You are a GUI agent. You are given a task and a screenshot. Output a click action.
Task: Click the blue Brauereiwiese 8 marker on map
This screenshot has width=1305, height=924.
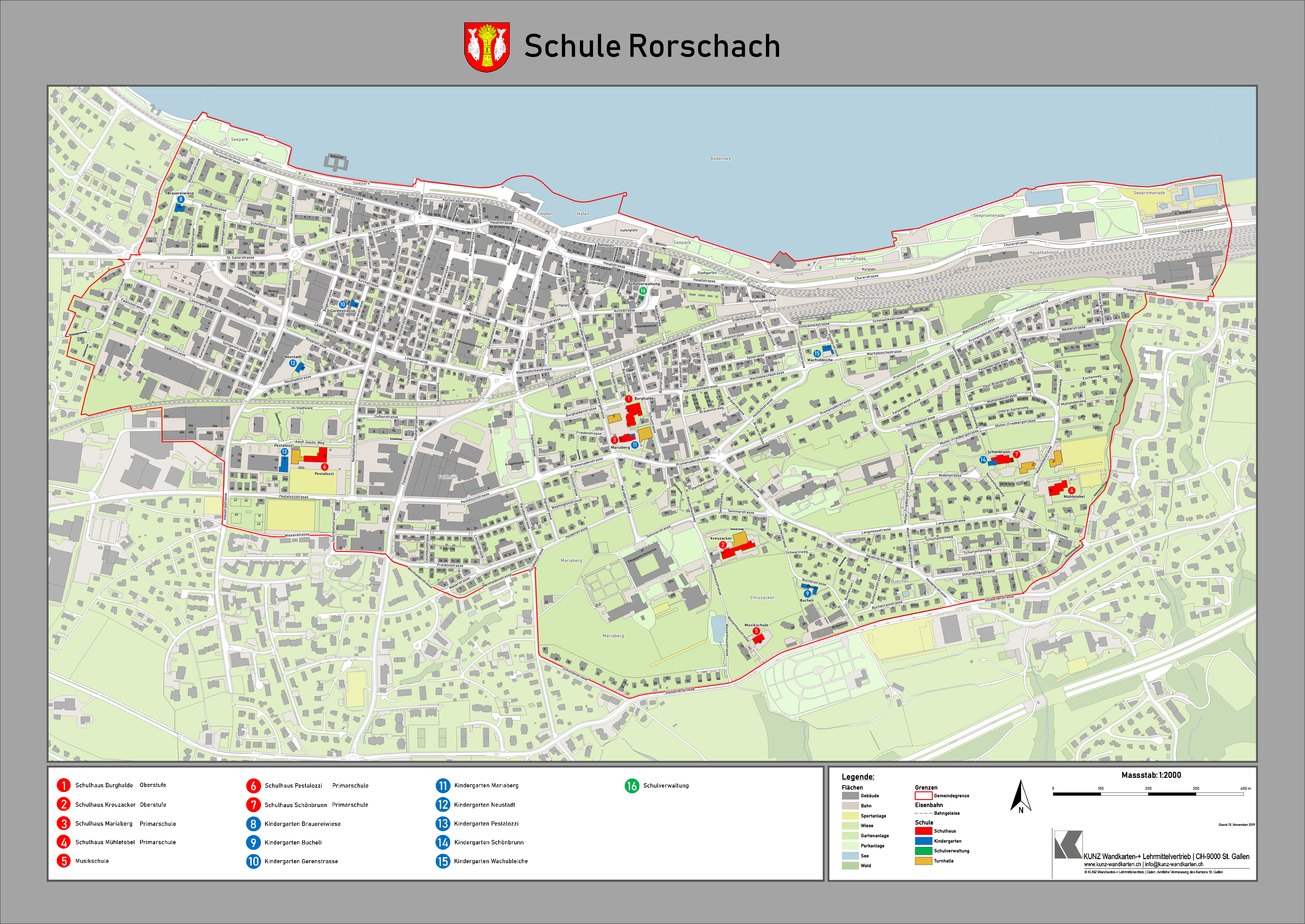click(181, 199)
